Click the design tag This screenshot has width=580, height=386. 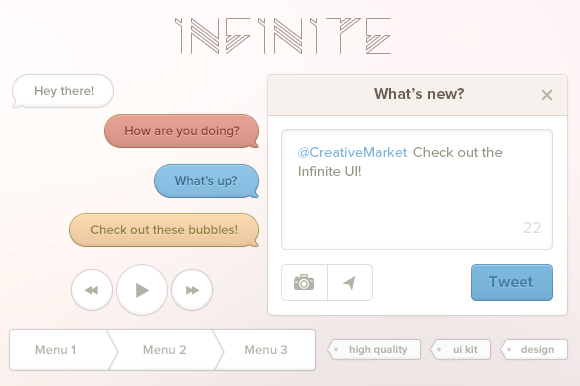[x=534, y=349]
